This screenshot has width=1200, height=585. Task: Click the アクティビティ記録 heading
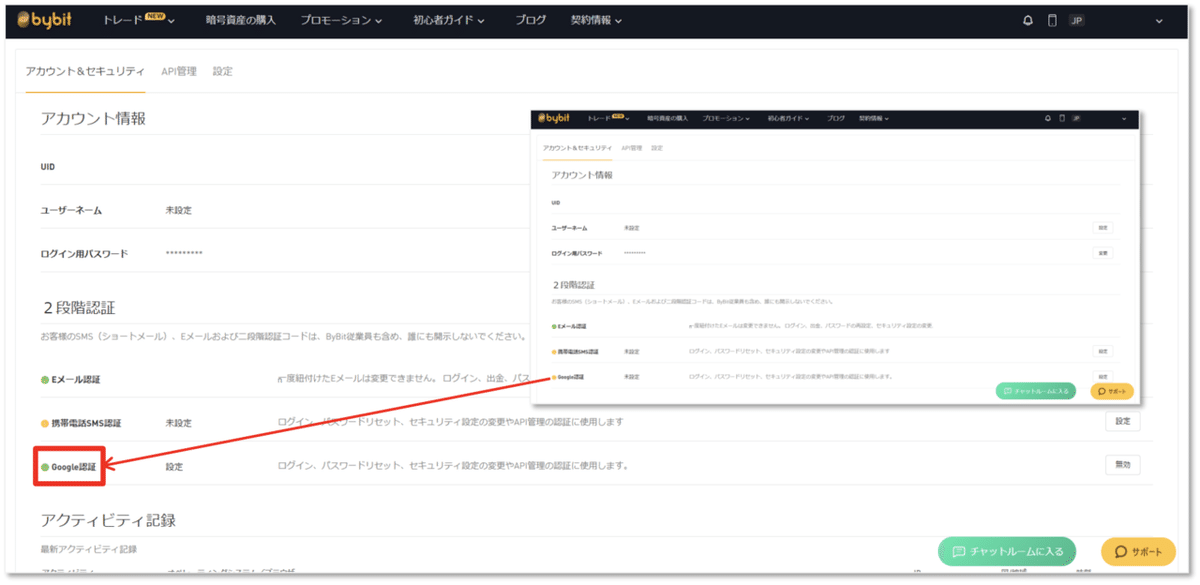coord(108,520)
